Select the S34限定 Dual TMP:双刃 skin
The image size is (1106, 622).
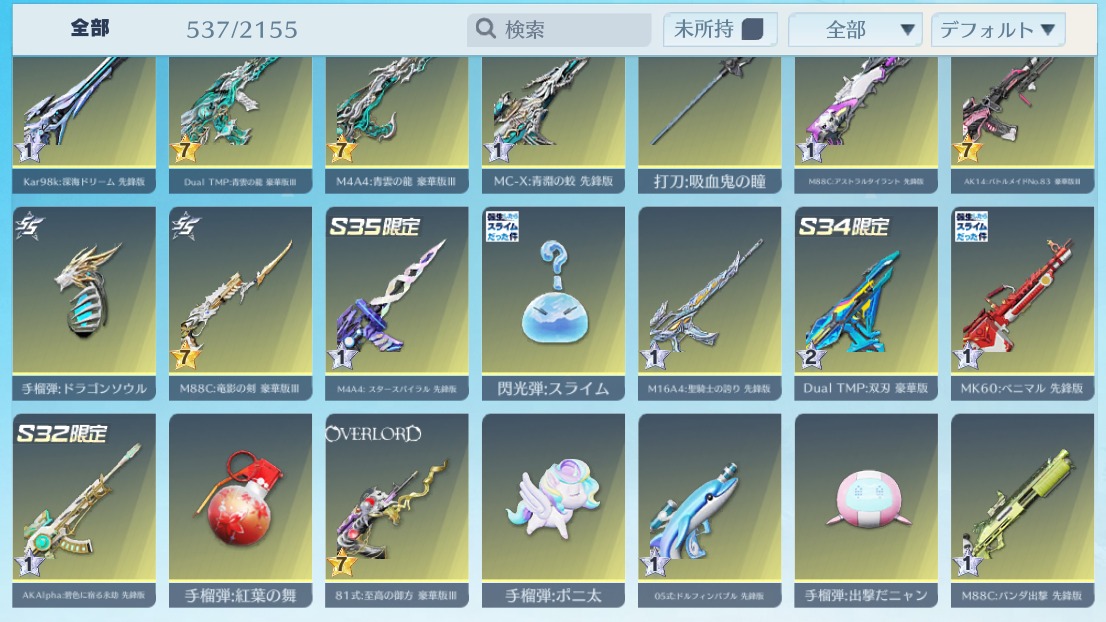coord(866,303)
